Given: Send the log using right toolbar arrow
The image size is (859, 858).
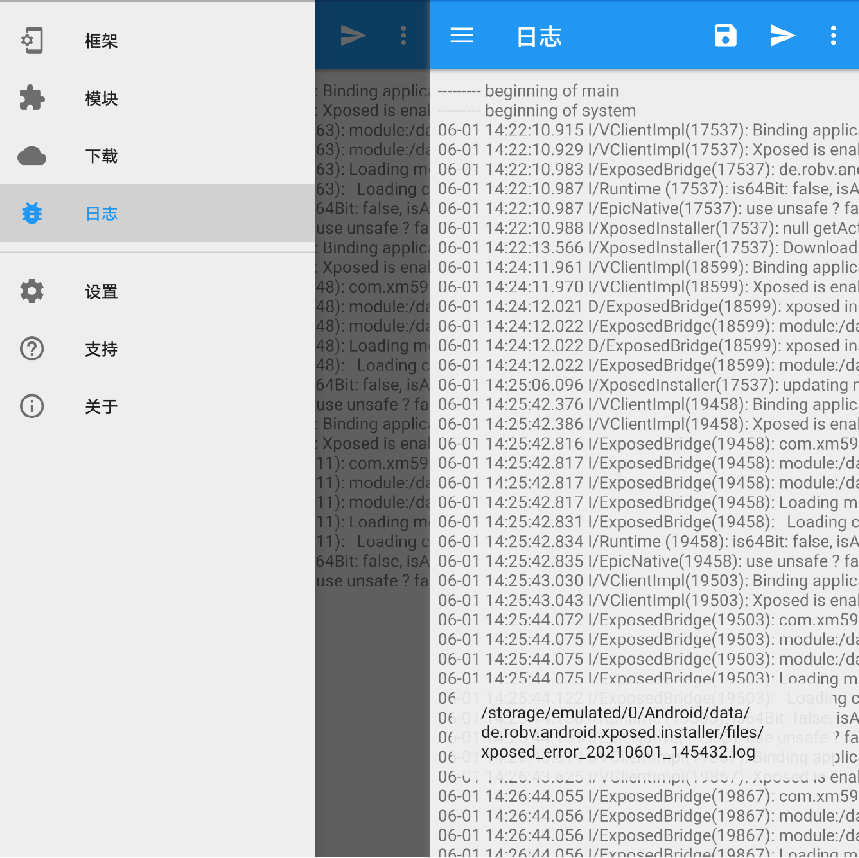Looking at the screenshot, I should [x=783, y=36].
